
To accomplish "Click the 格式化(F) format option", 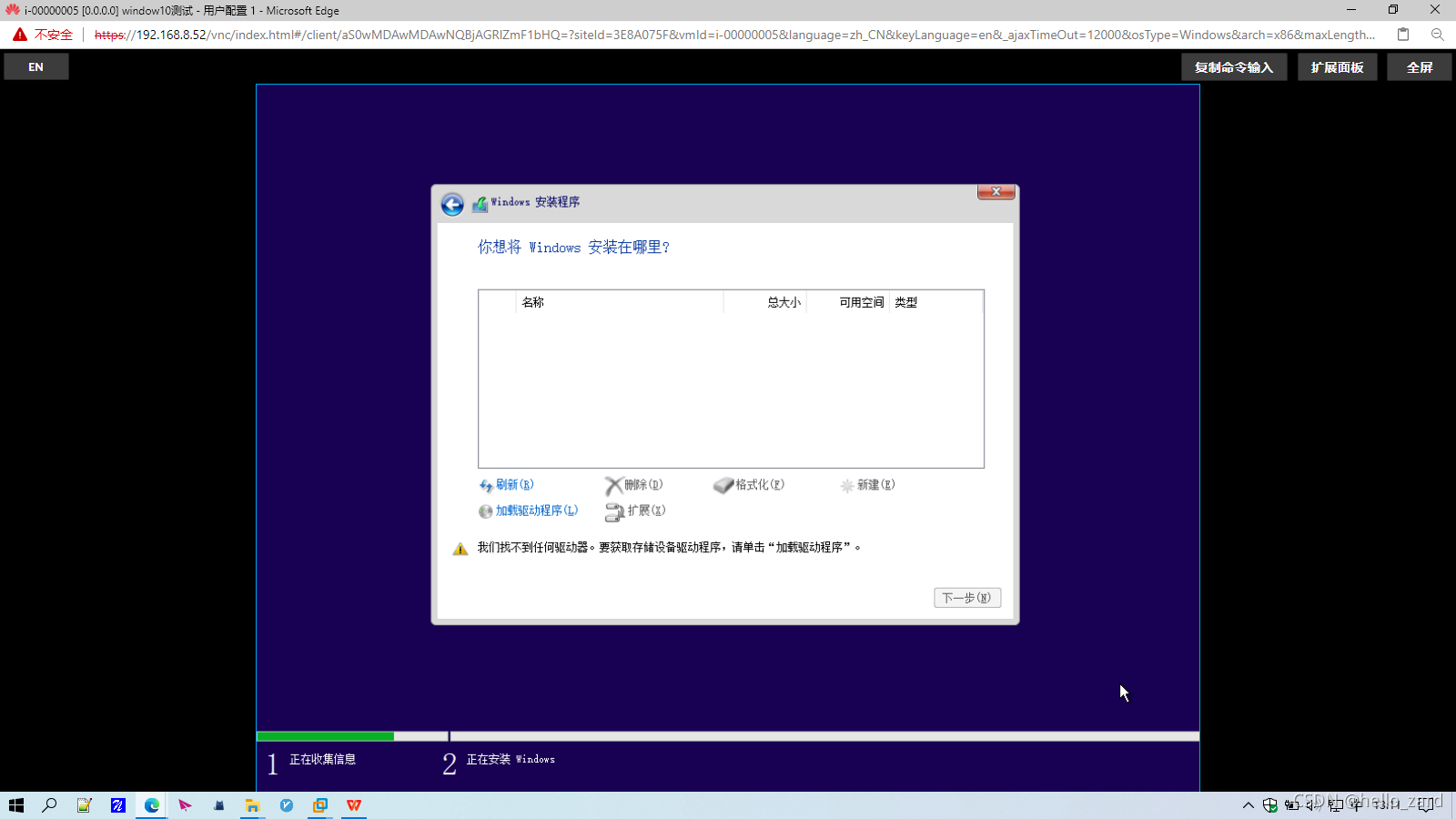I will (760, 485).
